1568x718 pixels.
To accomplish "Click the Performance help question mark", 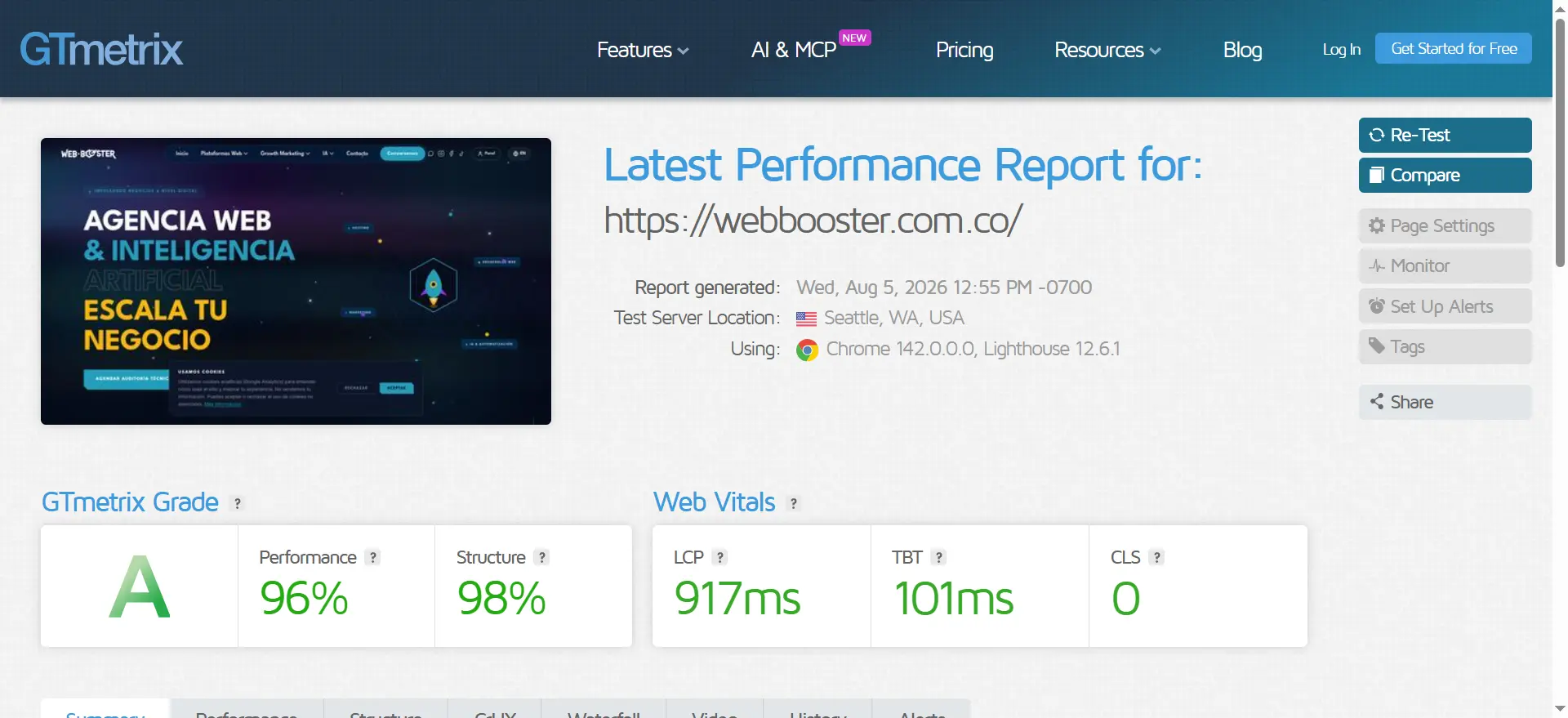I will click(373, 557).
